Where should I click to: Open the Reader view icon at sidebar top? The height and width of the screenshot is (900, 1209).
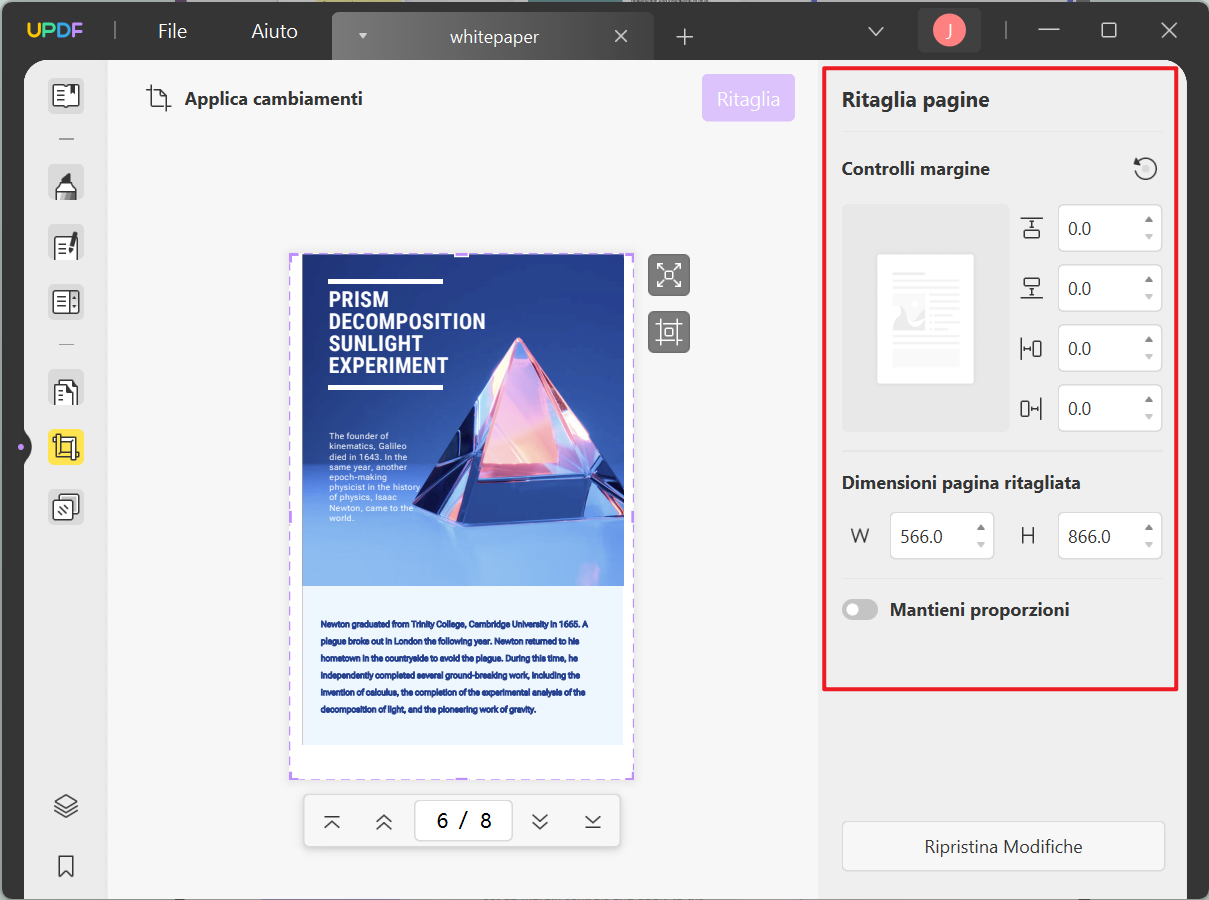tap(65, 95)
